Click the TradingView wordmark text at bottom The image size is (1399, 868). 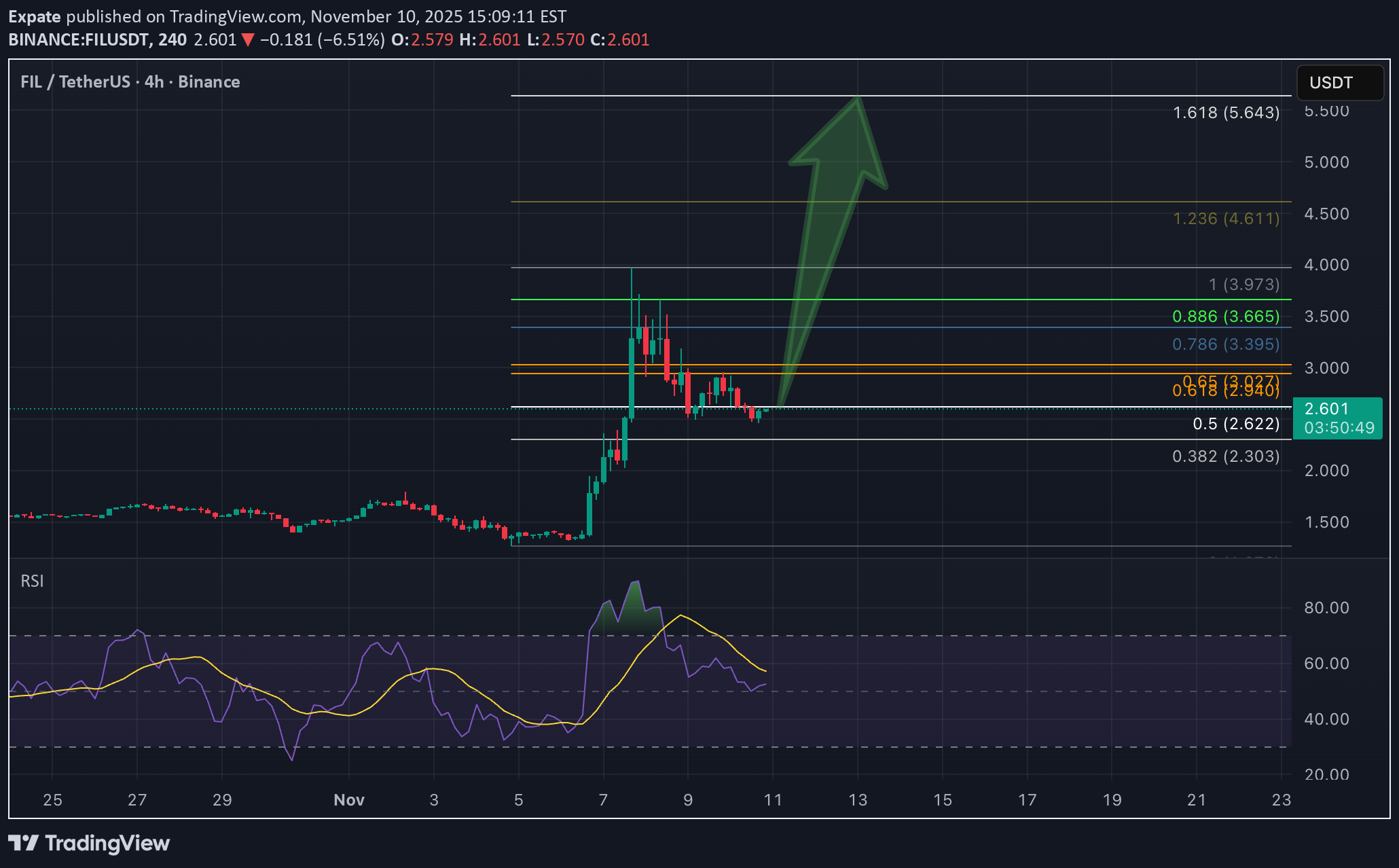pos(107,844)
